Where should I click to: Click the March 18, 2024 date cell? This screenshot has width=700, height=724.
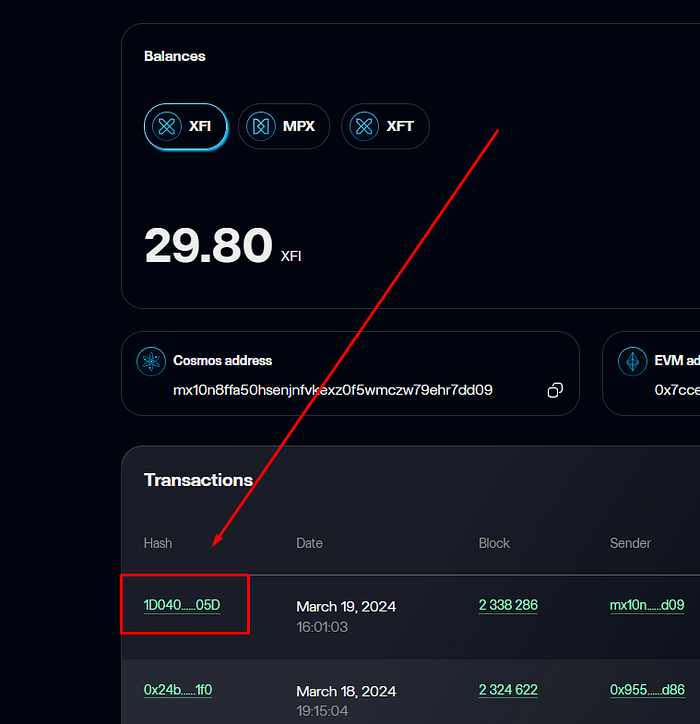[346, 700]
